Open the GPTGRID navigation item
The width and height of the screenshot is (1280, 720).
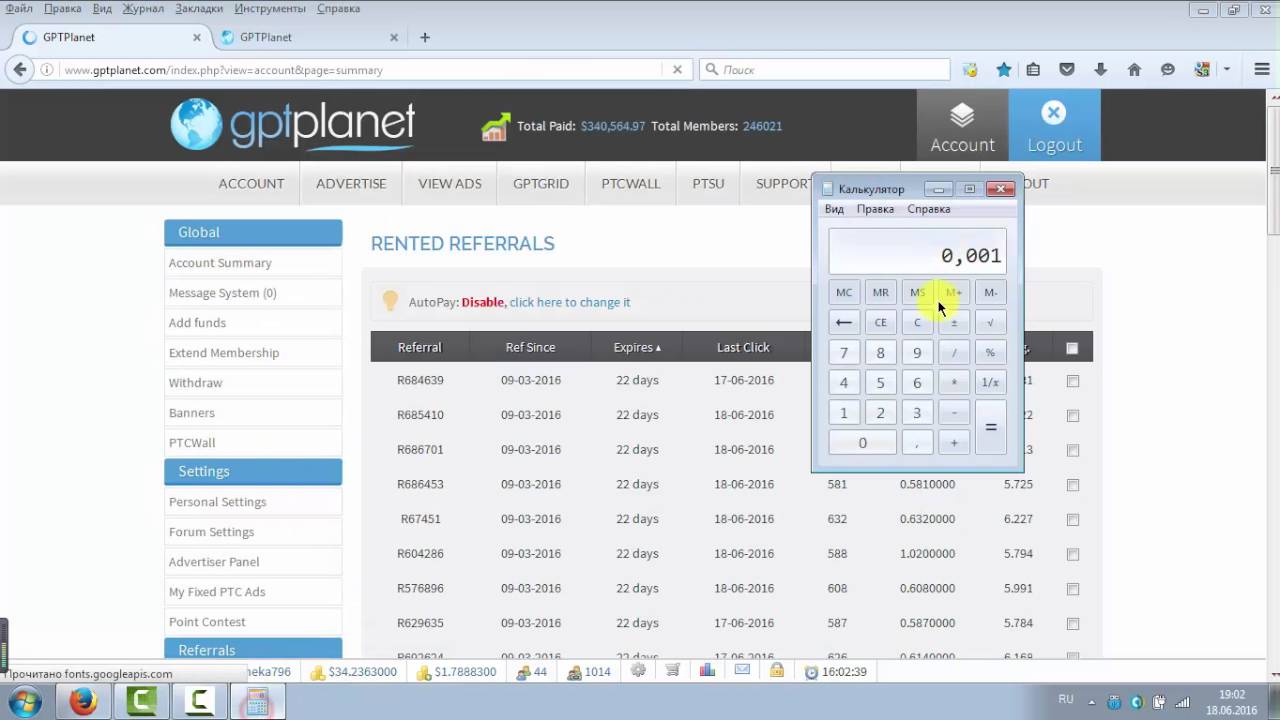541,183
